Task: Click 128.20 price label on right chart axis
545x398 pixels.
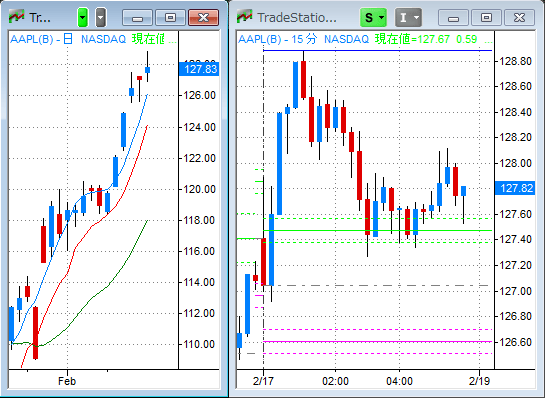Action: click(515, 138)
